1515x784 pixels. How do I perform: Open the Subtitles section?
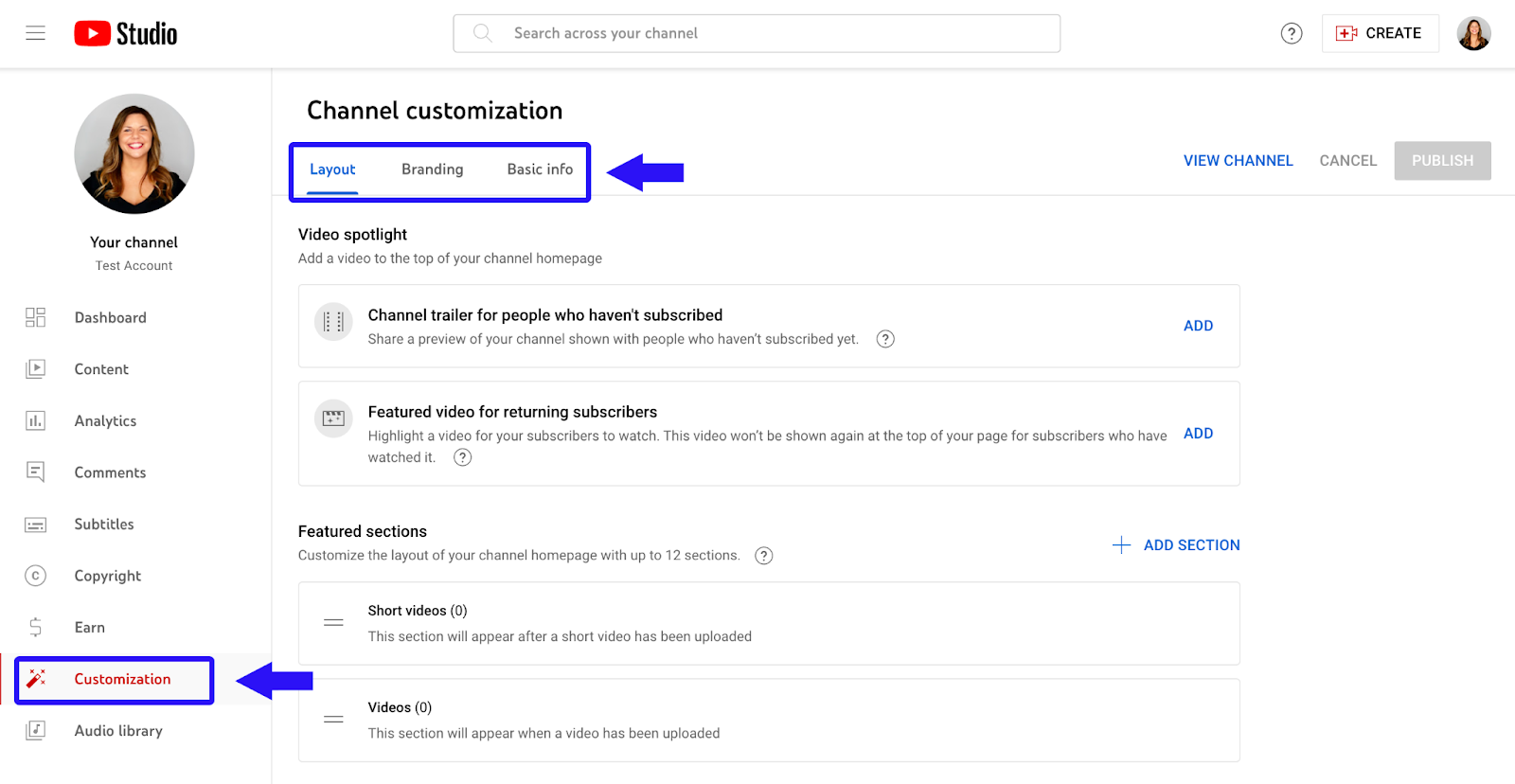pyautogui.click(x=35, y=524)
